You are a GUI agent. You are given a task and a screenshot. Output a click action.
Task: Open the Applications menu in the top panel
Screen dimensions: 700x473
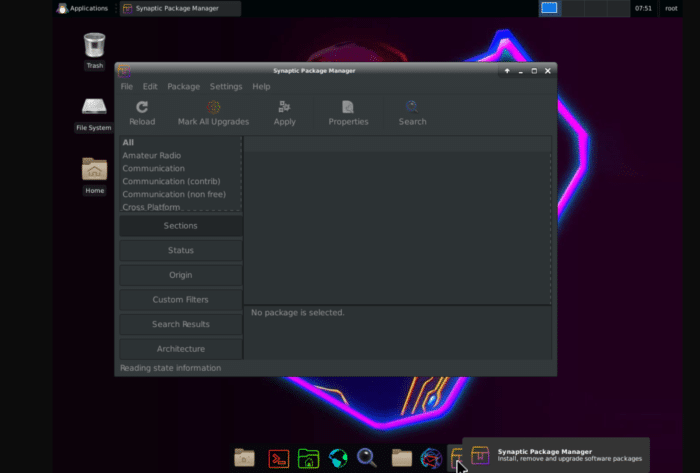click(x=83, y=8)
